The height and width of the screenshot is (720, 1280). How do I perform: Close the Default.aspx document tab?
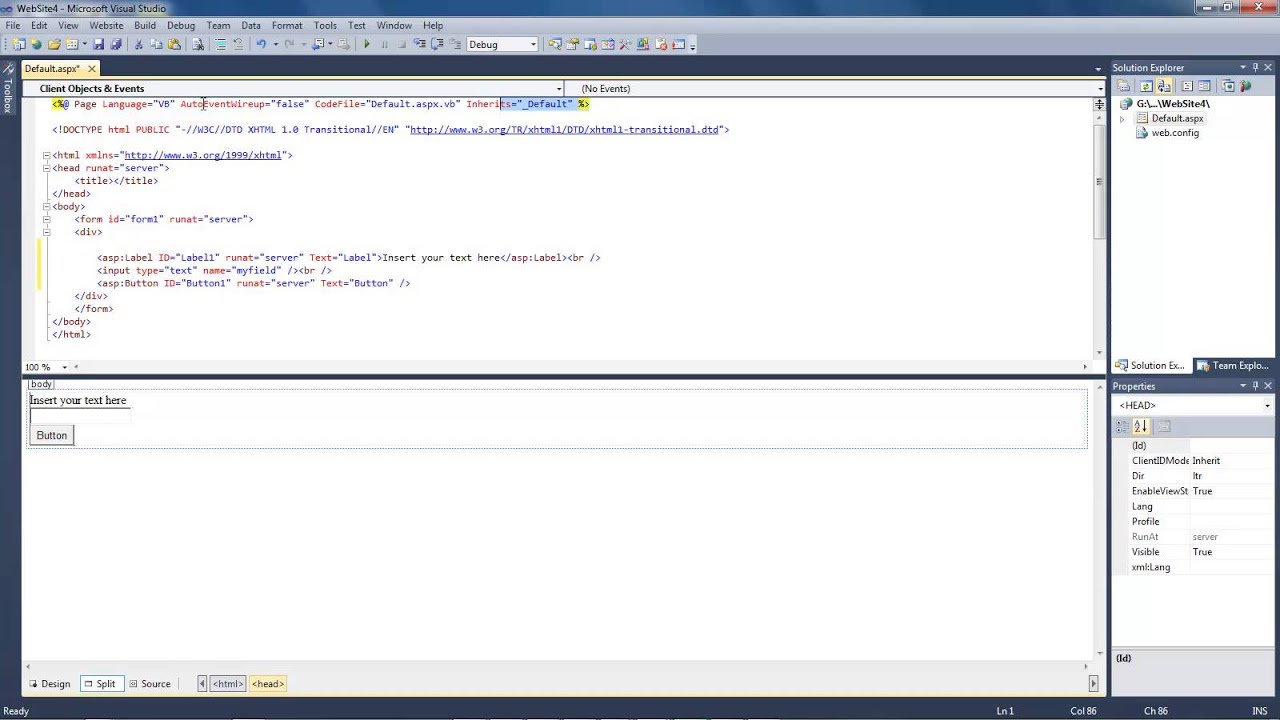pyautogui.click(x=91, y=69)
